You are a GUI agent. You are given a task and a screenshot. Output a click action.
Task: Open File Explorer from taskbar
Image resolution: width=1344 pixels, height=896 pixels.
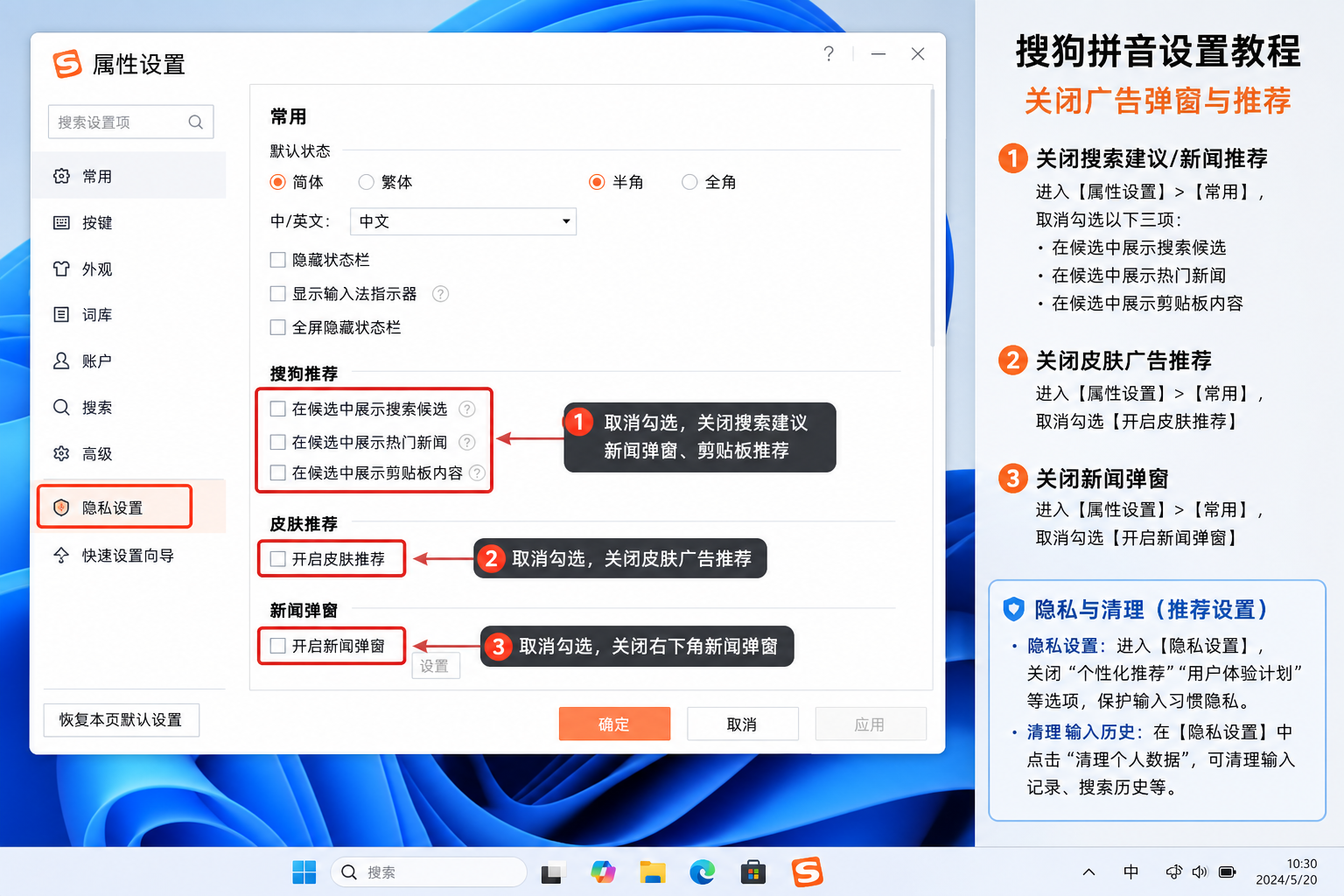point(653,872)
